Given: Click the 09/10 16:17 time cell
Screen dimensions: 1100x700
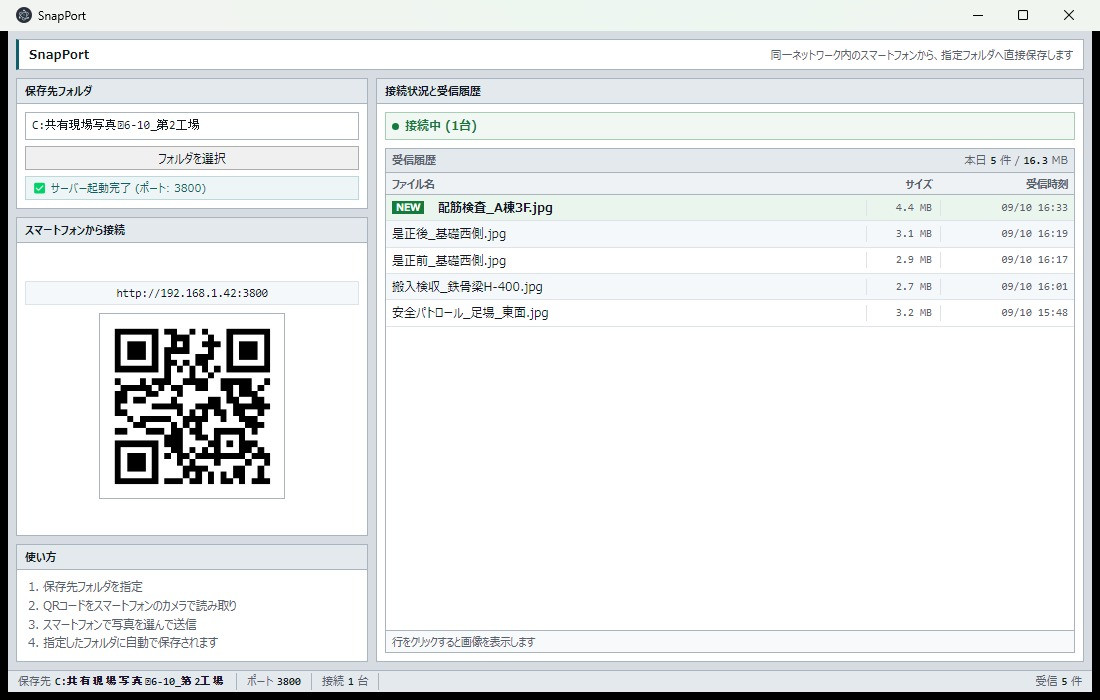Looking at the screenshot, I should [x=1034, y=260].
